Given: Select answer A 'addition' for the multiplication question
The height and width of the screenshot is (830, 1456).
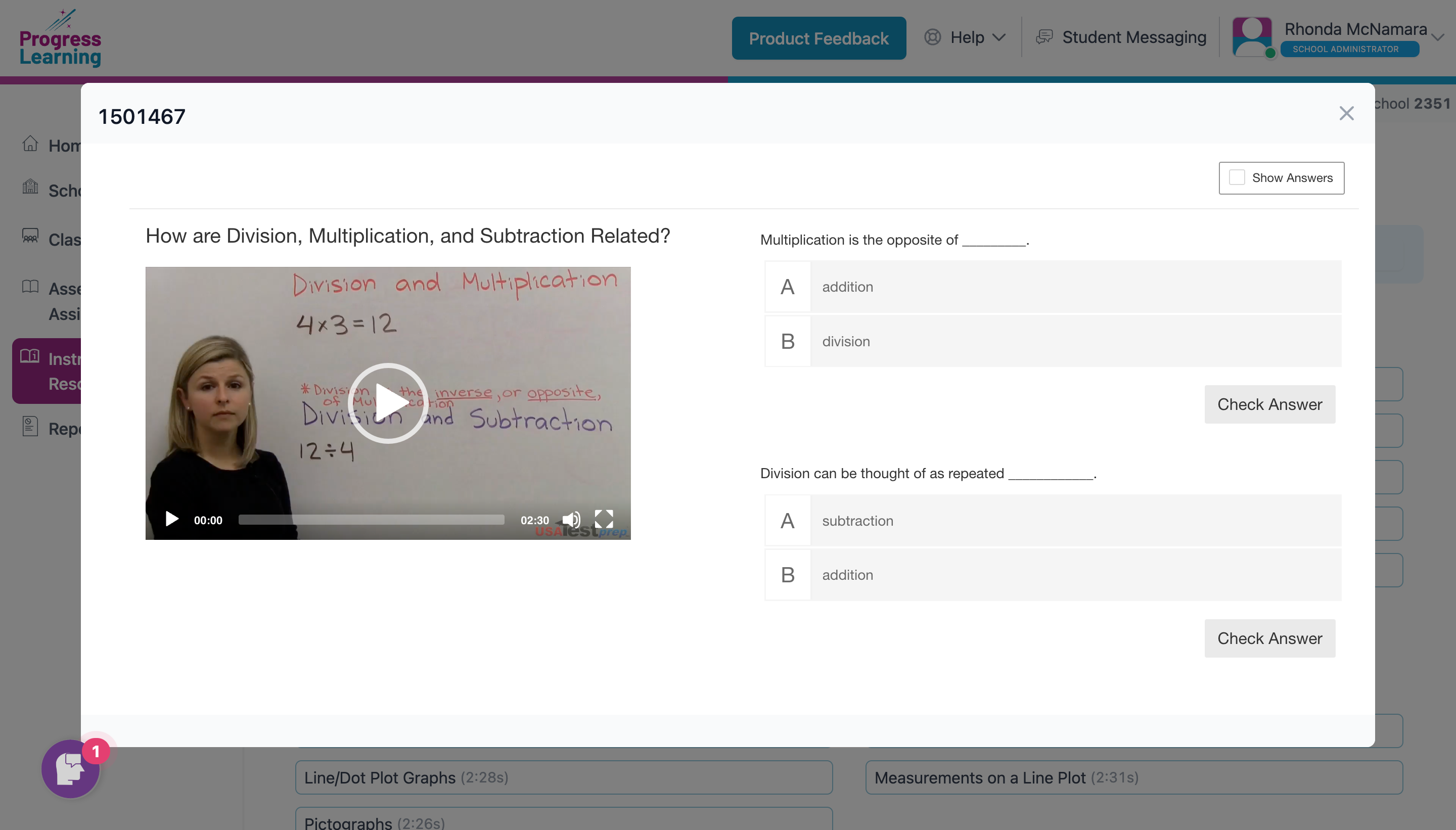Looking at the screenshot, I should coord(1053,287).
